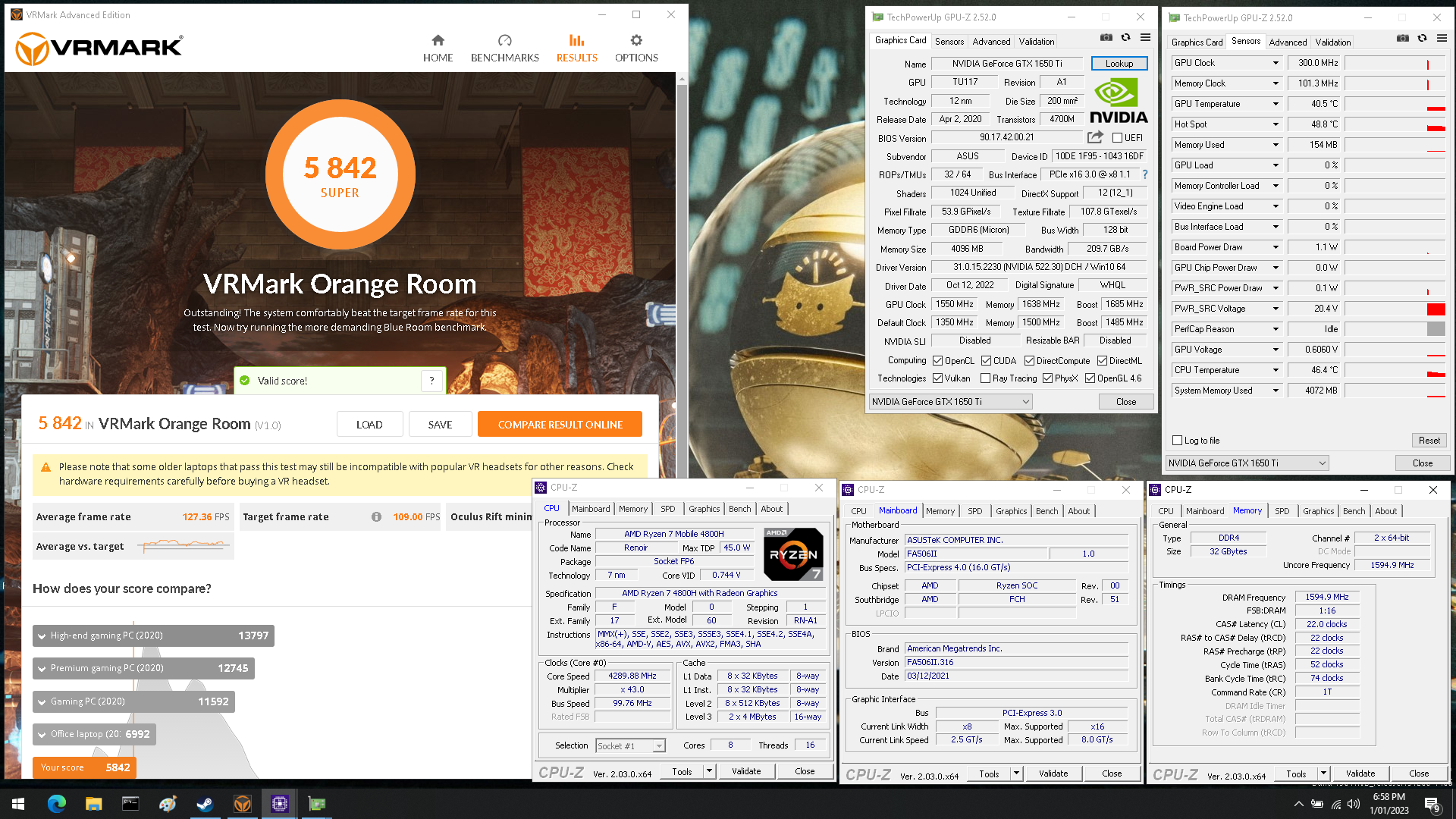Switch to Graphics tab in CPU-Z Memory window
Viewport: 1456px width, 819px height.
[x=1318, y=511]
